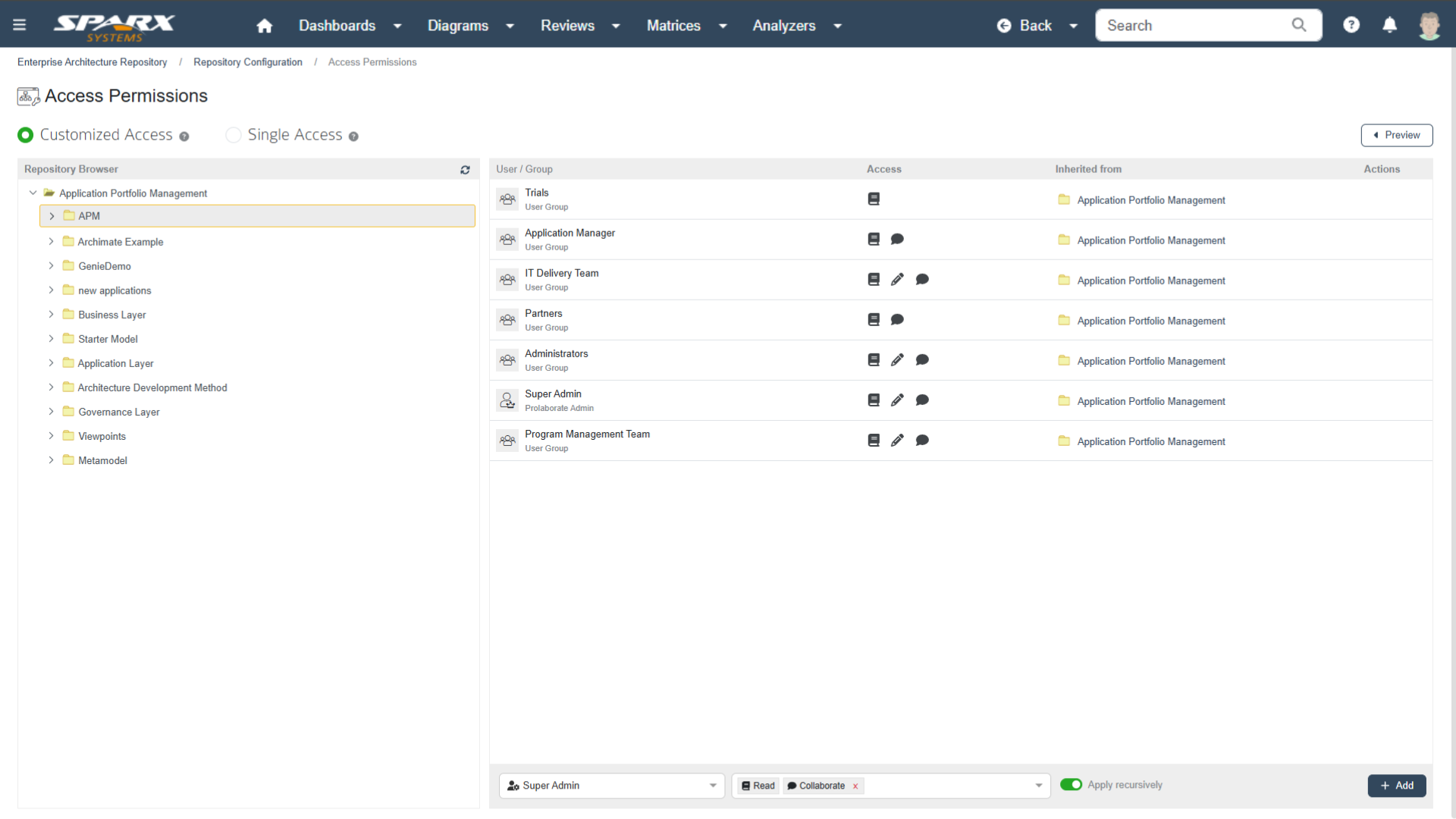Open the hamburger navigation menu
This screenshot has height=819, width=1456.
click(20, 24)
